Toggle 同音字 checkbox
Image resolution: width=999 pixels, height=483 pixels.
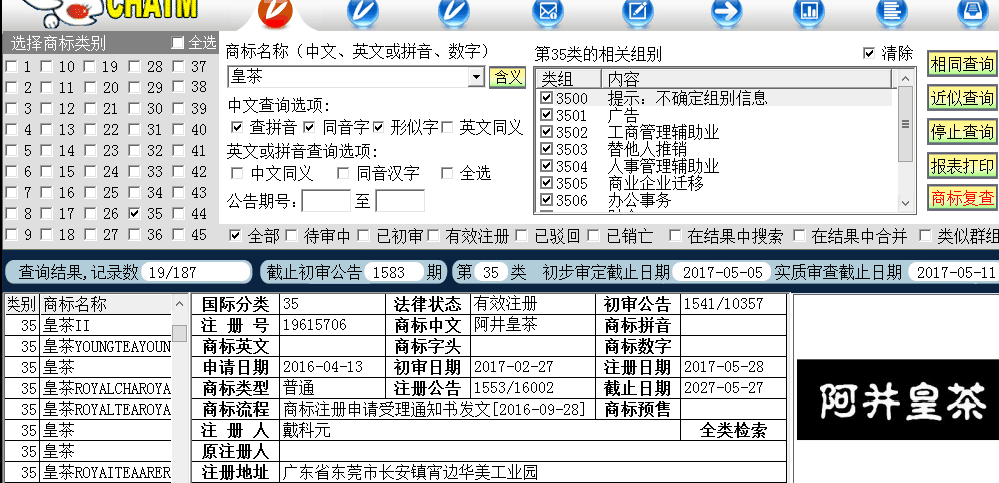click(x=310, y=127)
